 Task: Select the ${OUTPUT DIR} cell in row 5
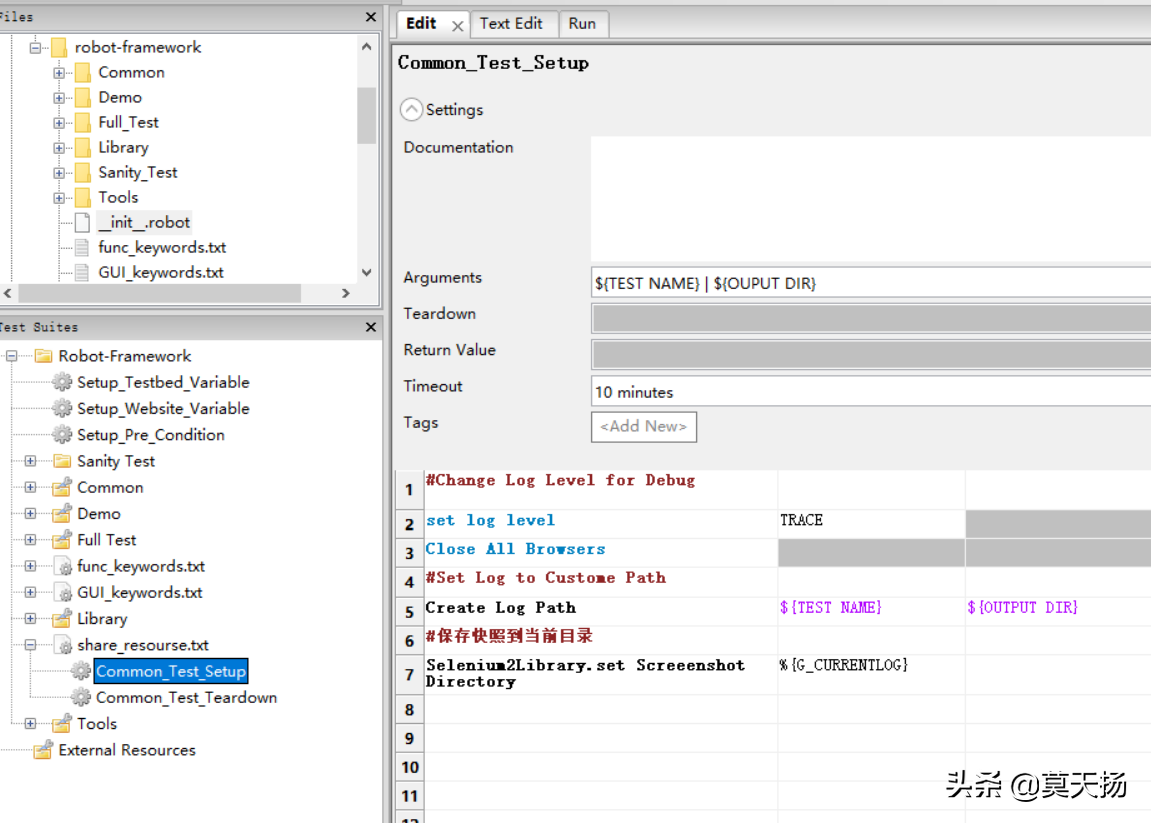[x=1058, y=611]
